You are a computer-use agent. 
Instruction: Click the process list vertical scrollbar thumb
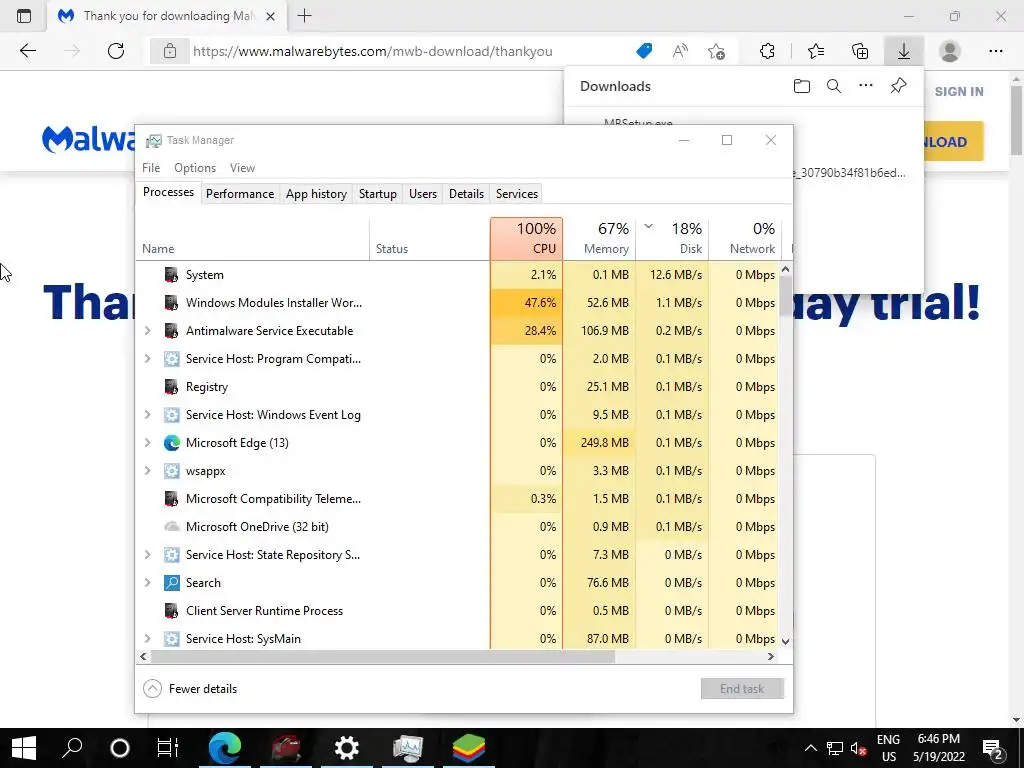(x=786, y=296)
